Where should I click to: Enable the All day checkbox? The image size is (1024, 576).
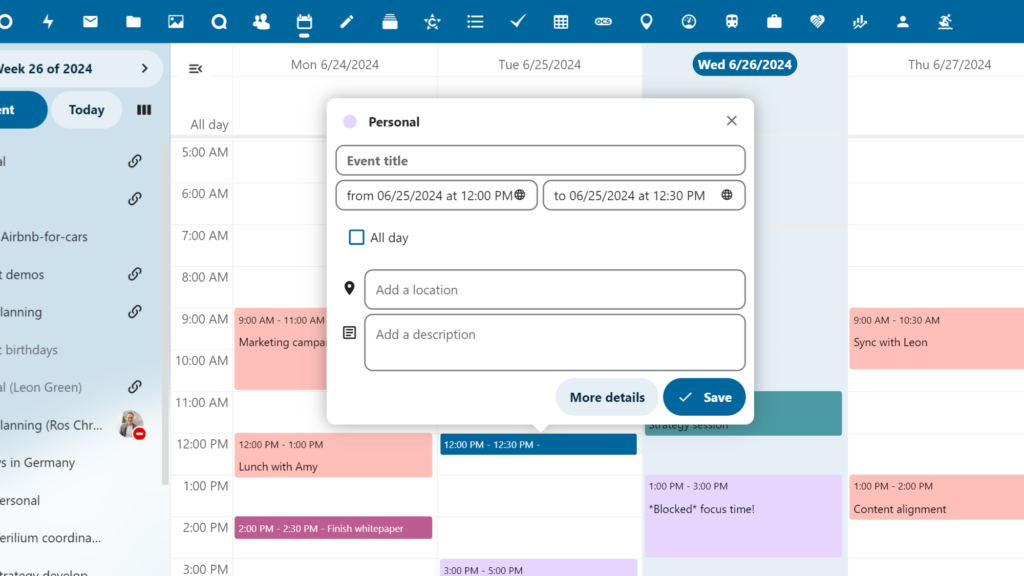point(356,237)
